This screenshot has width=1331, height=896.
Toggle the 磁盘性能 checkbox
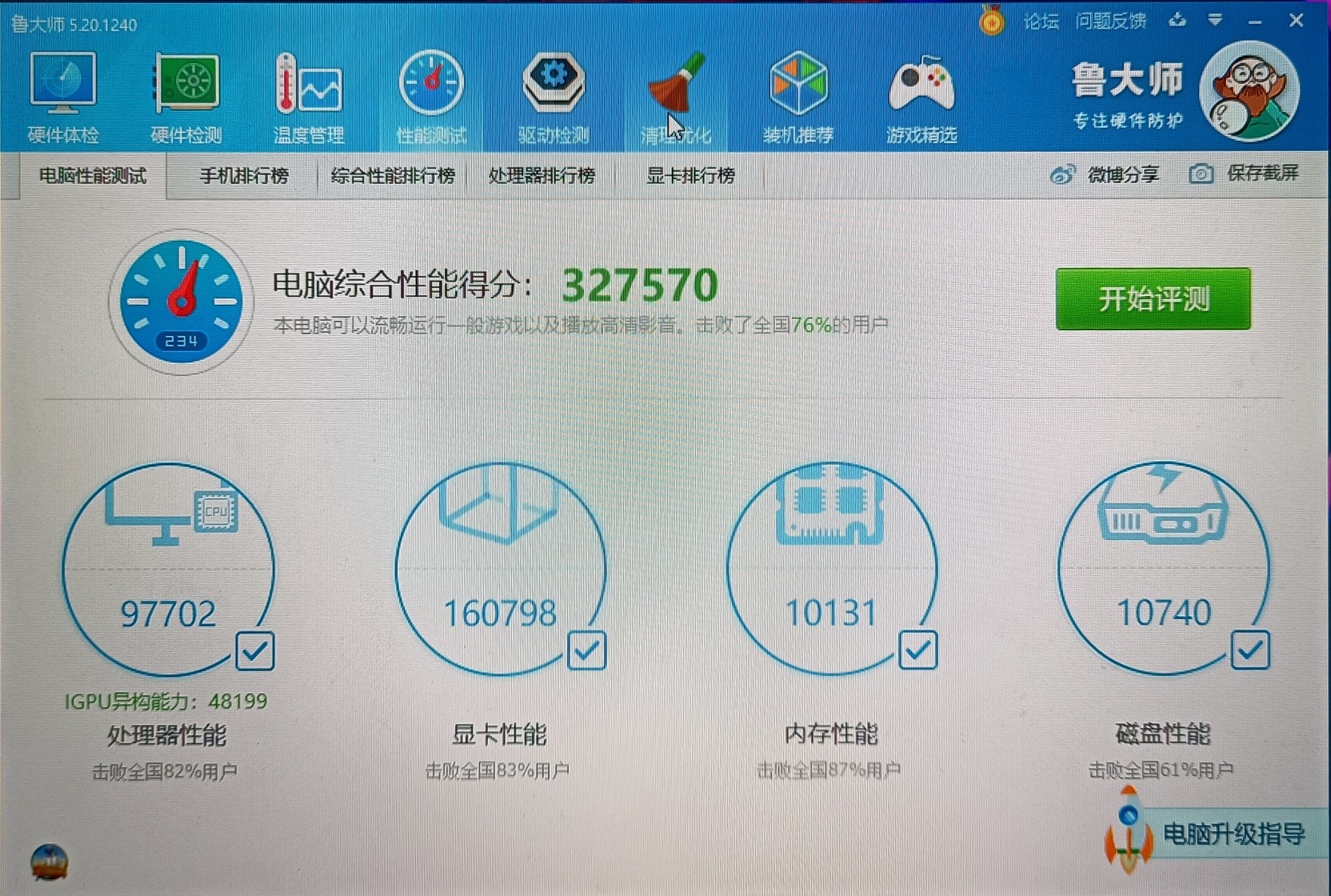tap(1250, 650)
